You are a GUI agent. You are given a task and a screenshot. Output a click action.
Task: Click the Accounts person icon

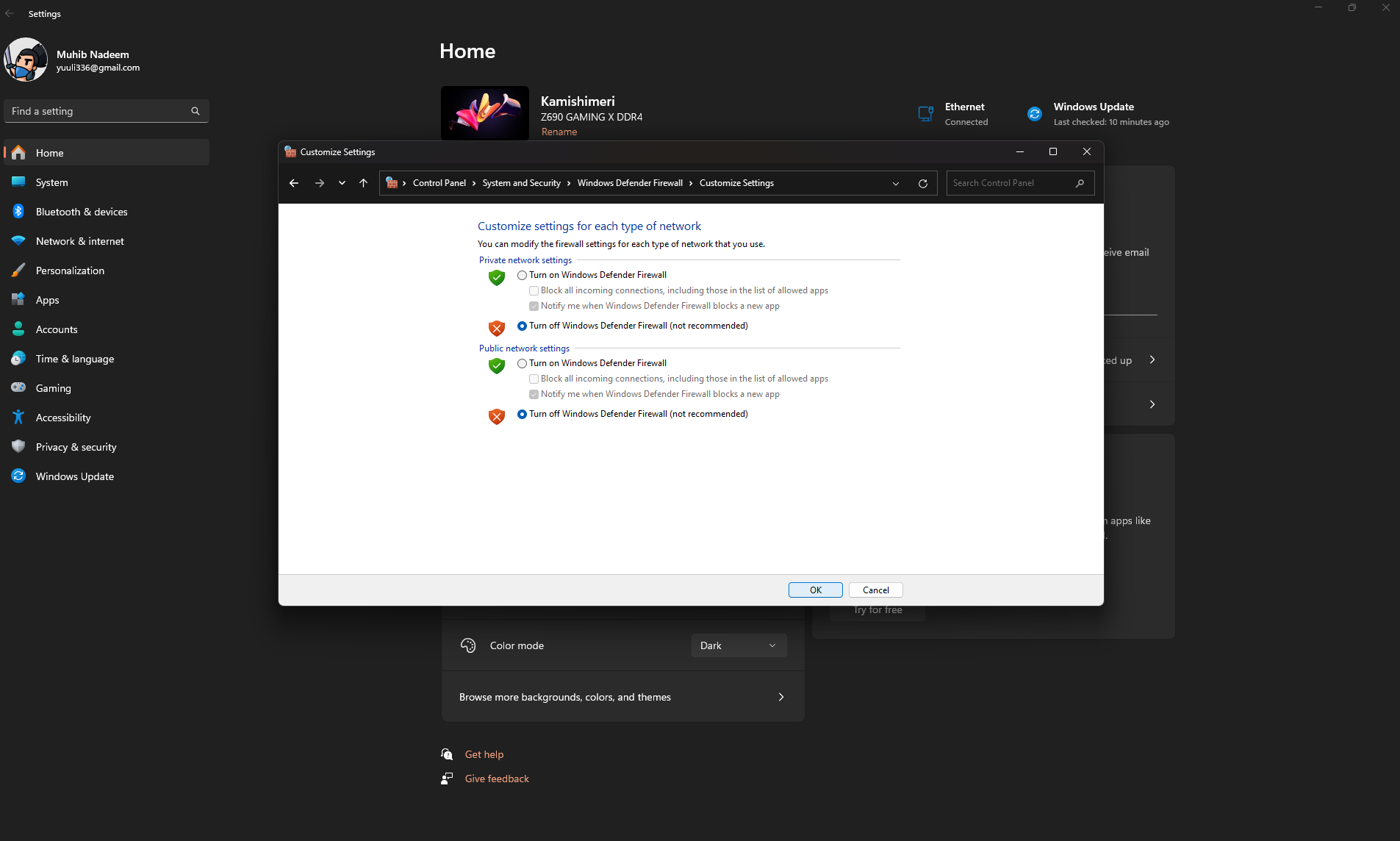pyautogui.click(x=18, y=329)
